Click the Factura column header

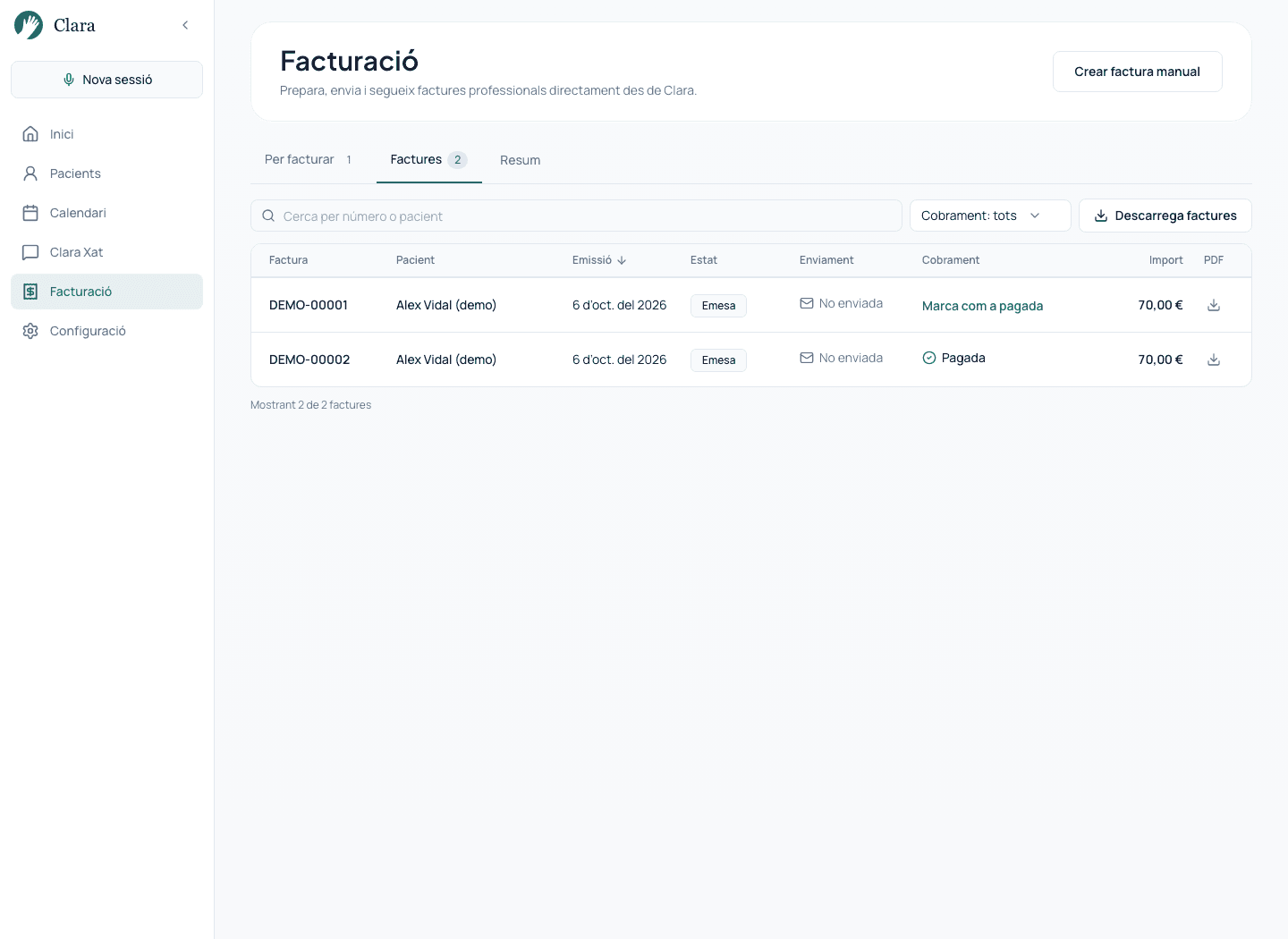(288, 260)
